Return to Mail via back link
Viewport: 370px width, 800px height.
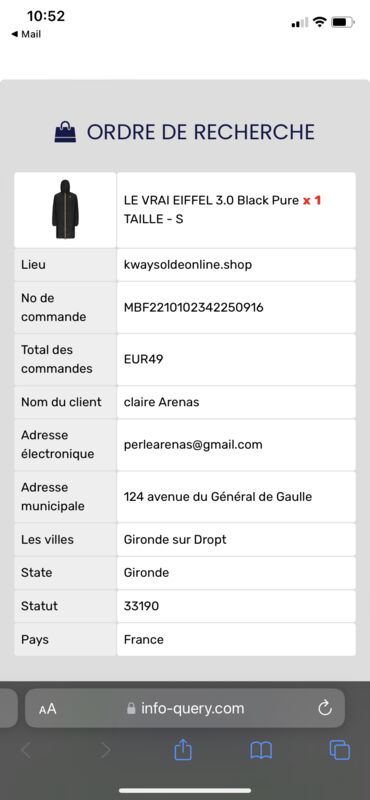[26, 34]
